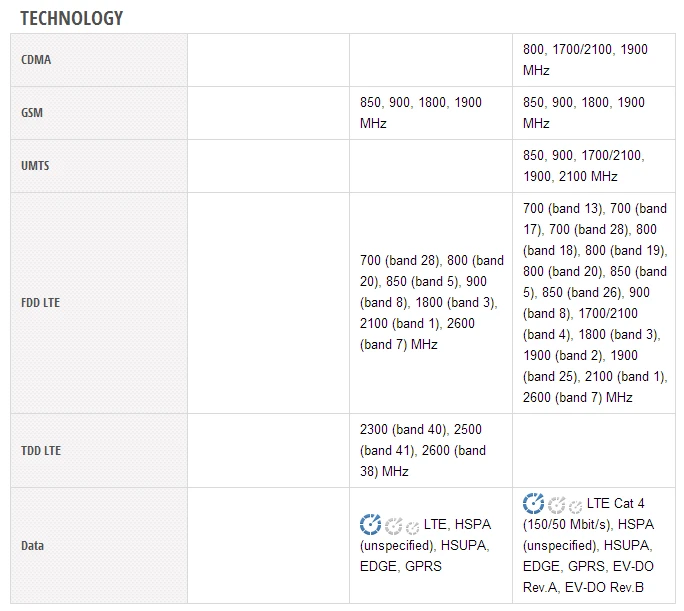Viewport: 684px width, 611px height.
Task: Select the TDD LTE row label
Action: (41, 450)
